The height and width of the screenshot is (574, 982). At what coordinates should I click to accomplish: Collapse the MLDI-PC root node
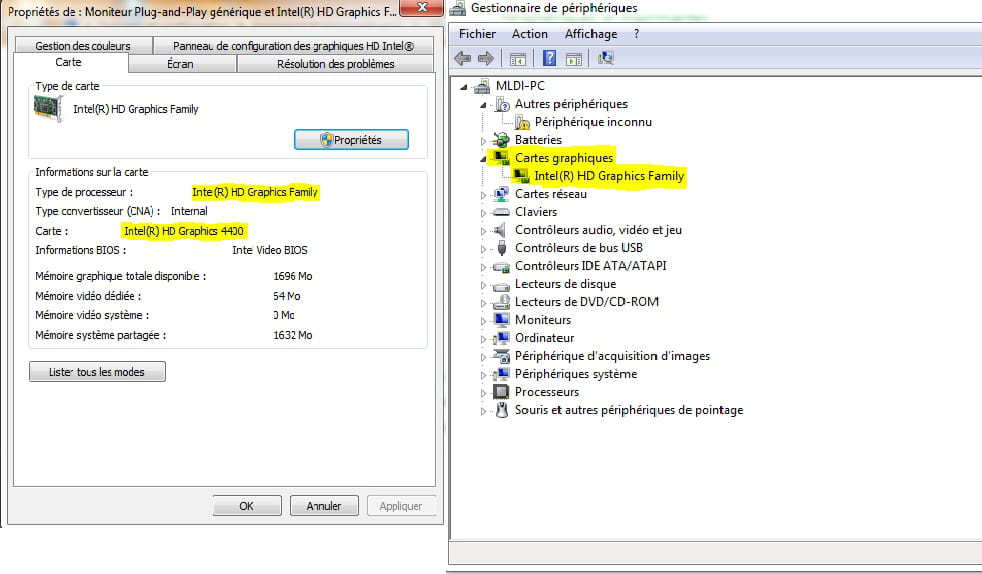point(464,87)
